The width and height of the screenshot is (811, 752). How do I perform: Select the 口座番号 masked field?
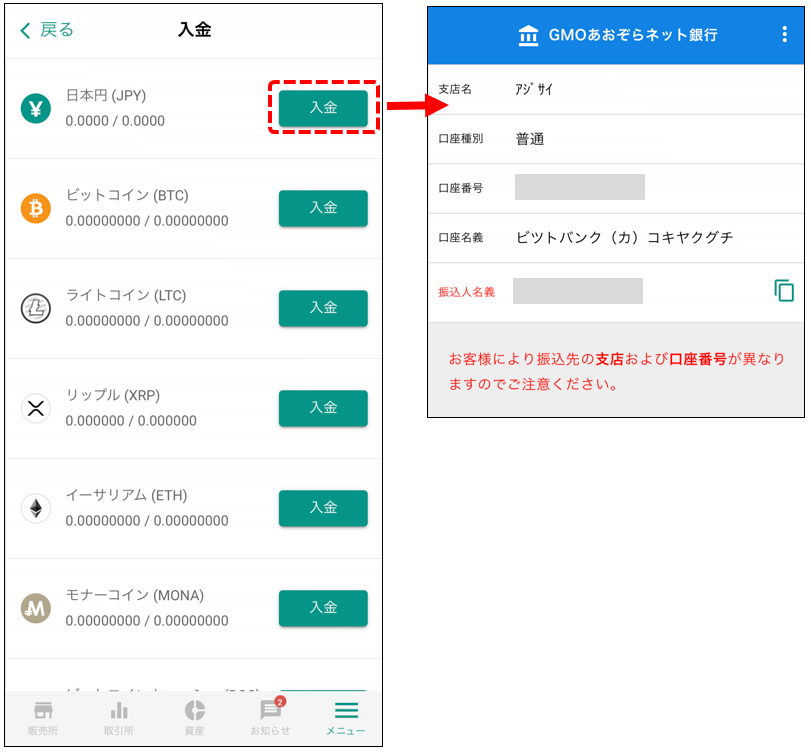click(580, 187)
